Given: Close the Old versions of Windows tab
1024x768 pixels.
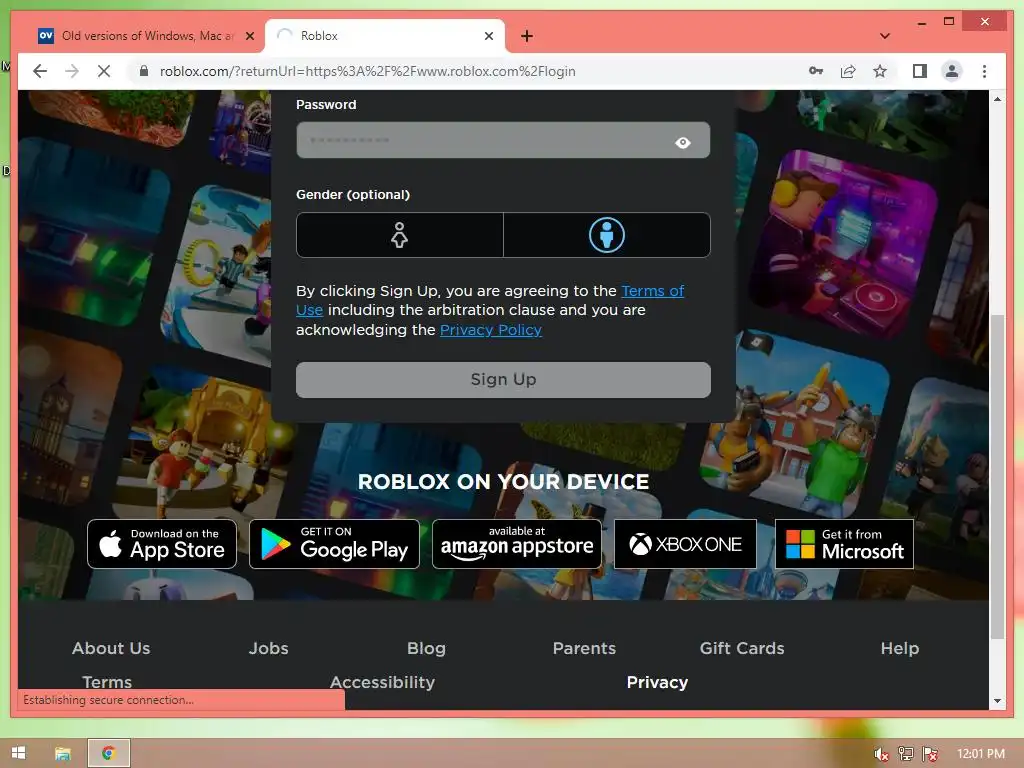Looking at the screenshot, I should pyautogui.click(x=249, y=36).
